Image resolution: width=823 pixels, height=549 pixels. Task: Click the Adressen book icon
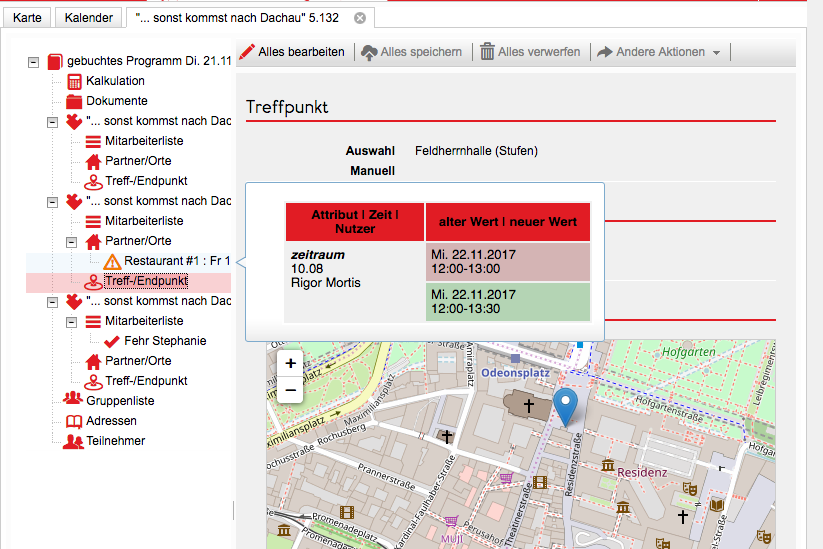(x=74, y=421)
